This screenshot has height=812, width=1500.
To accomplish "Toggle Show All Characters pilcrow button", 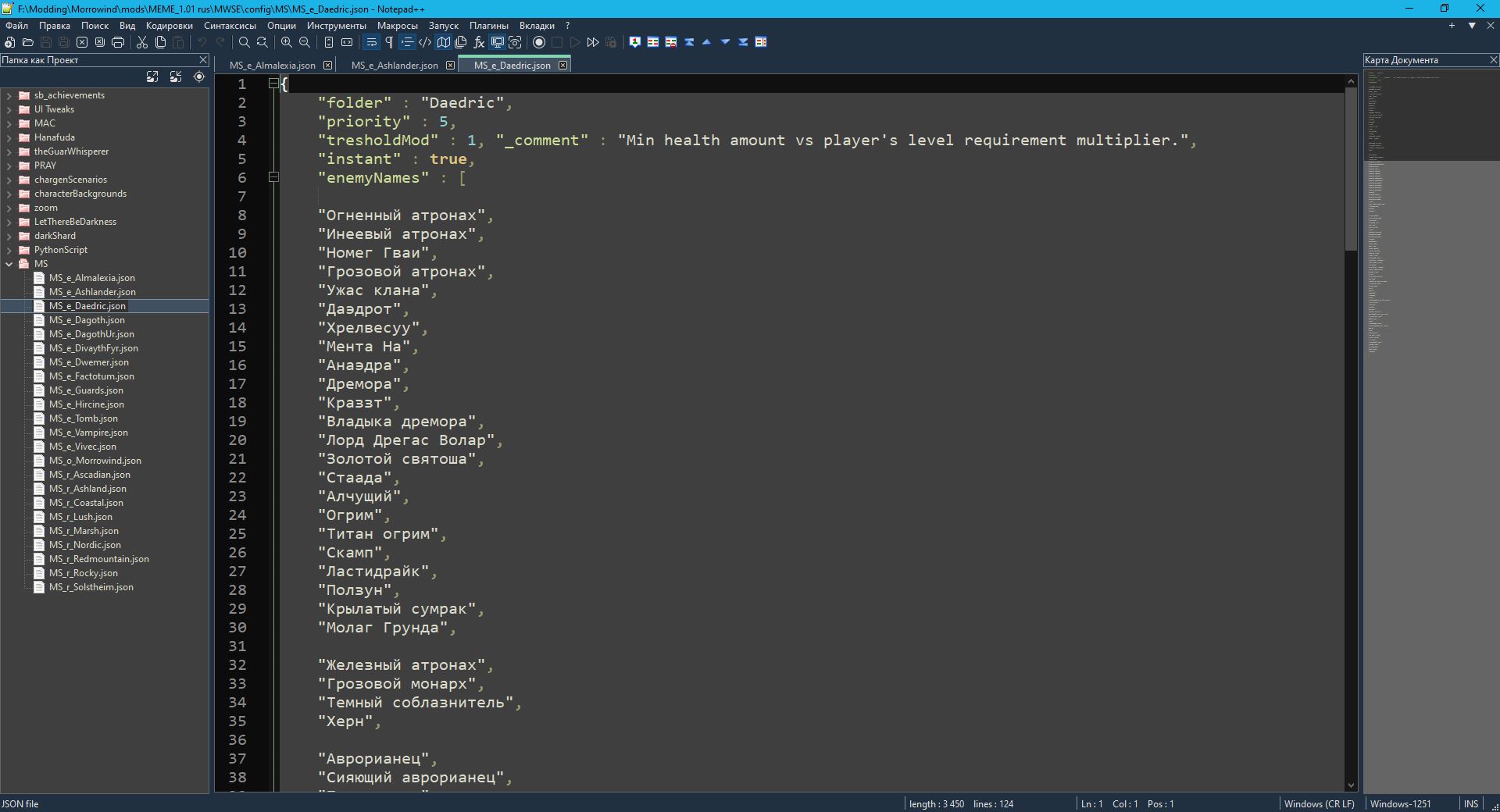I will 389,42.
